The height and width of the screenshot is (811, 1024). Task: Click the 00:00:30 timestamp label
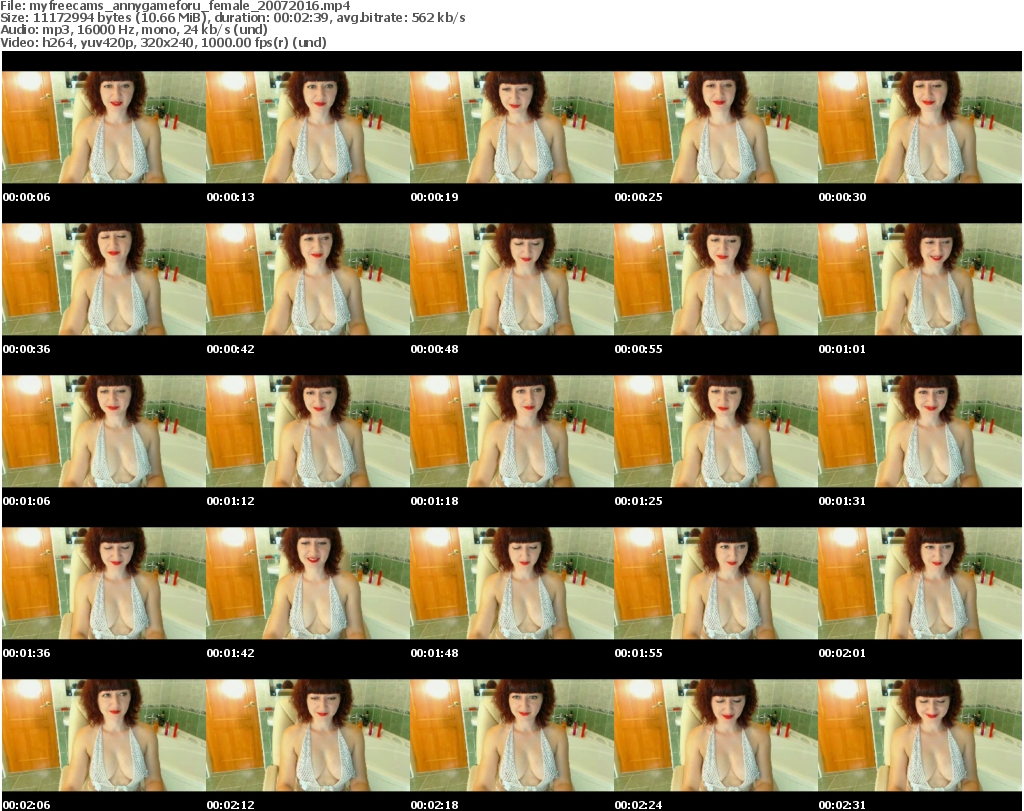coord(842,197)
